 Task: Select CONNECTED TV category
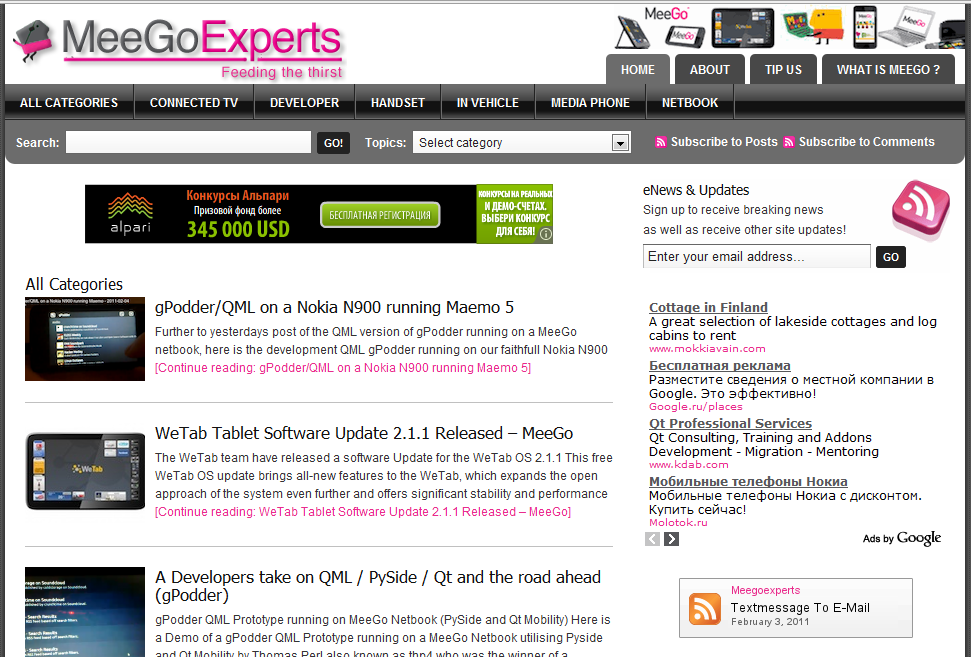pyautogui.click(x=194, y=103)
